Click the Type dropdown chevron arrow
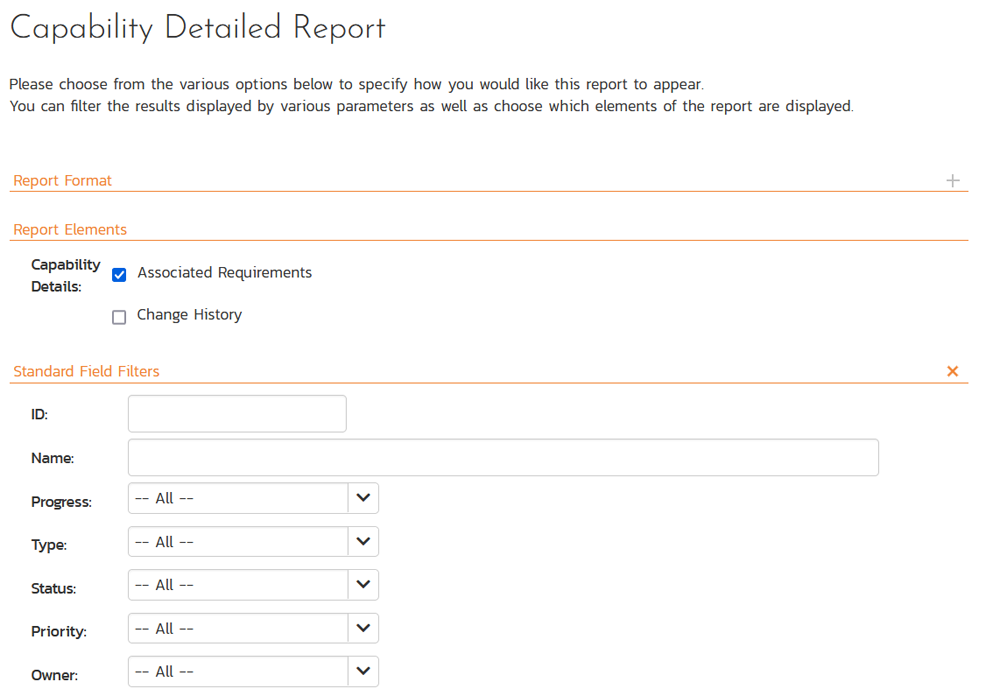This screenshot has height=696, width=1000. click(363, 542)
